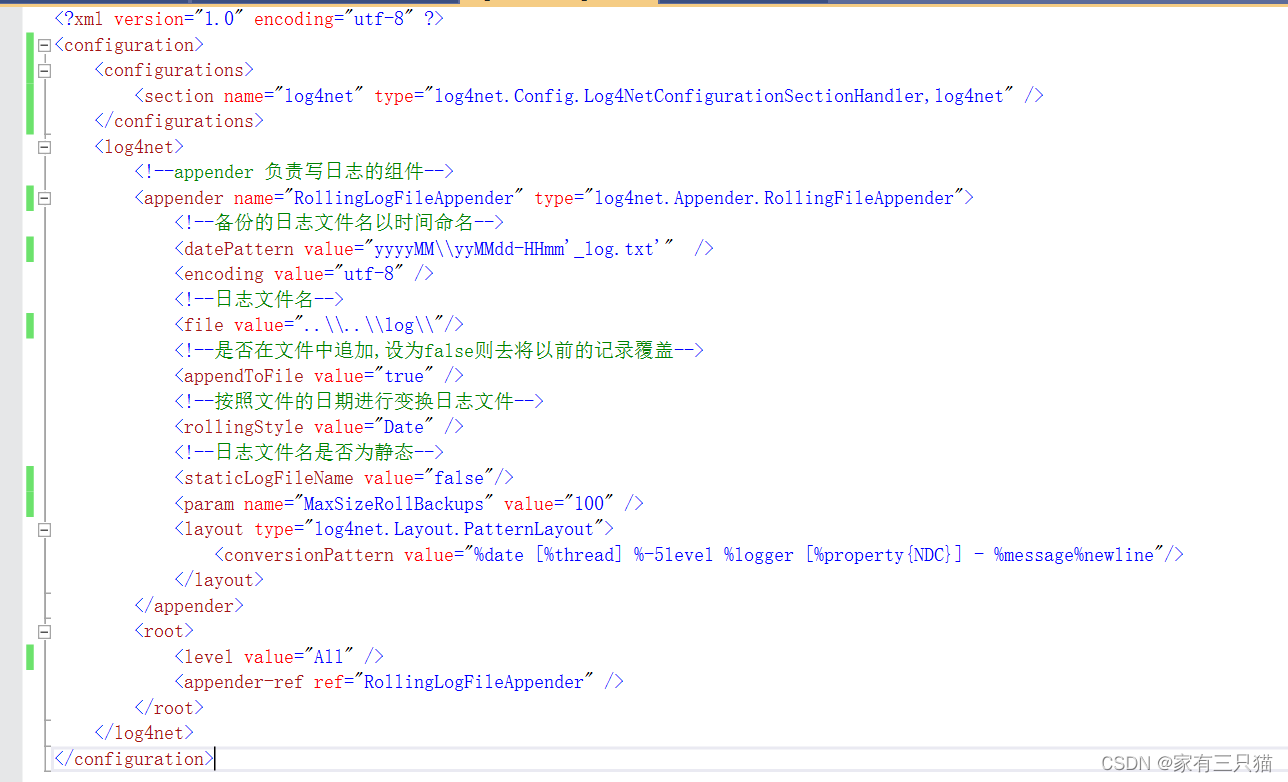This screenshot has height=782, width=1288.
Task: Click the file value path string
Action: click(368, 325)
